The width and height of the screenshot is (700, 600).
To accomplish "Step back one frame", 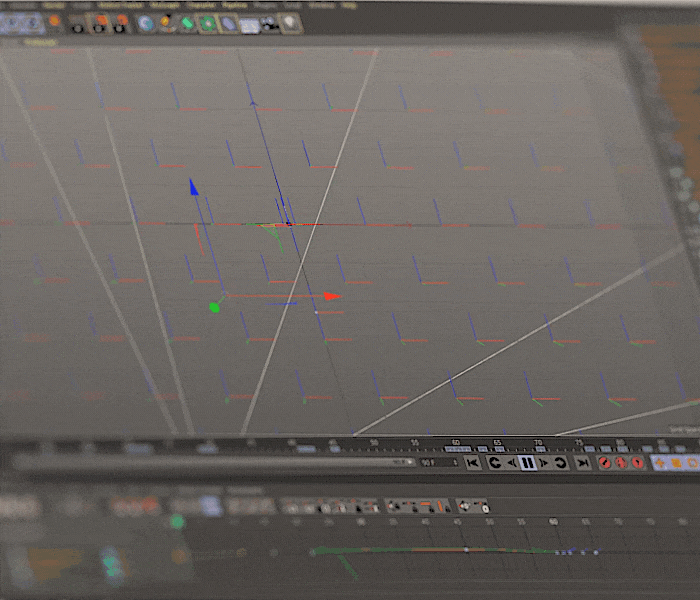I will pyautogui.click(x=512, y=463).
